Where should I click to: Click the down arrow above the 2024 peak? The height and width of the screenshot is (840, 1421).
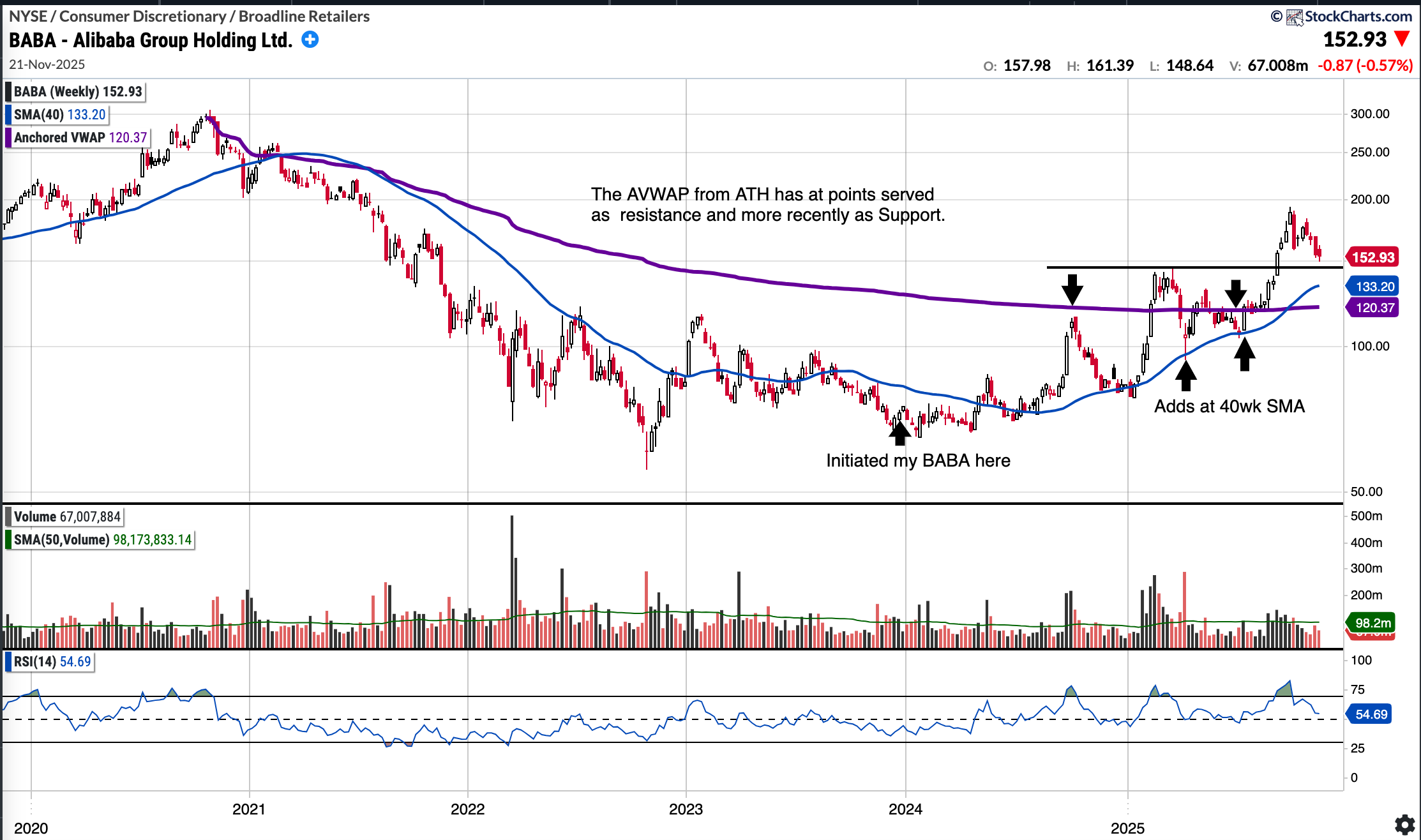coord(1072,289)
